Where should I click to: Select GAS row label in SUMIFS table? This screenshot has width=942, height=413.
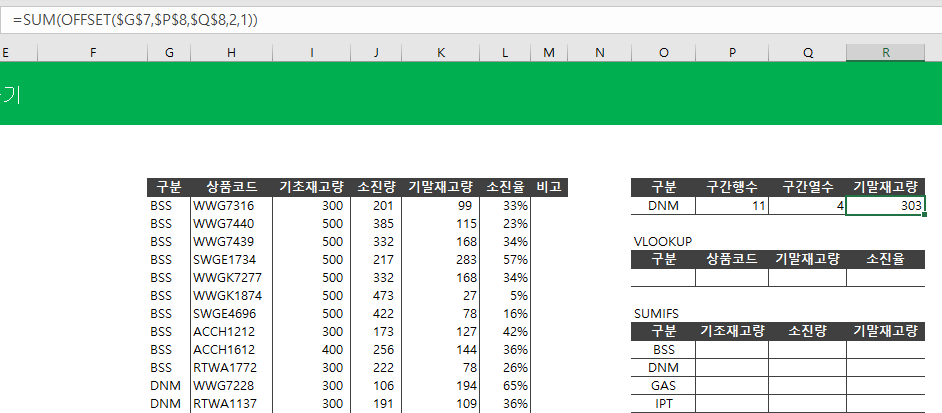(664, 385)
